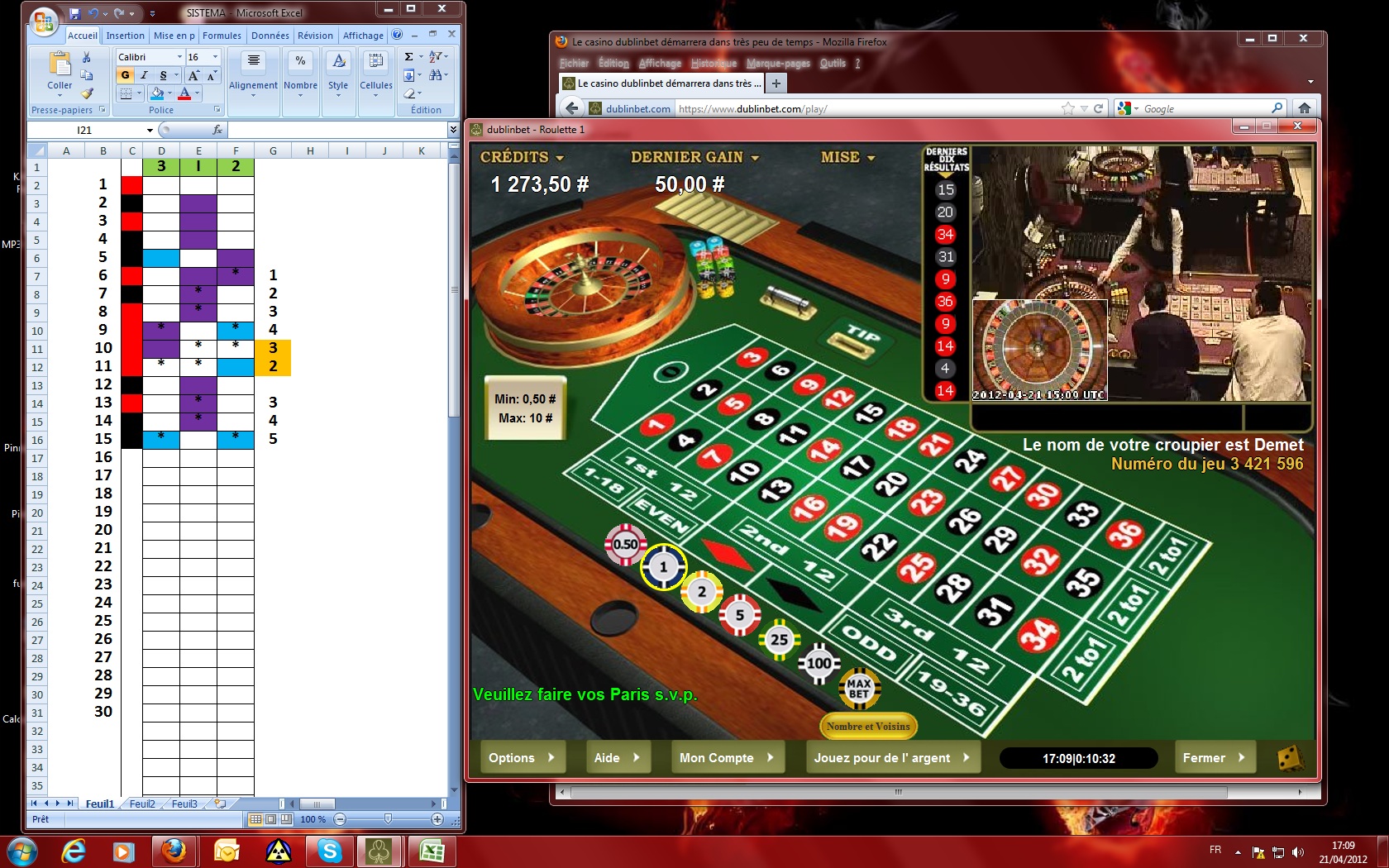
Task: Toggle italic I formatting button
Action: point(144,75)
